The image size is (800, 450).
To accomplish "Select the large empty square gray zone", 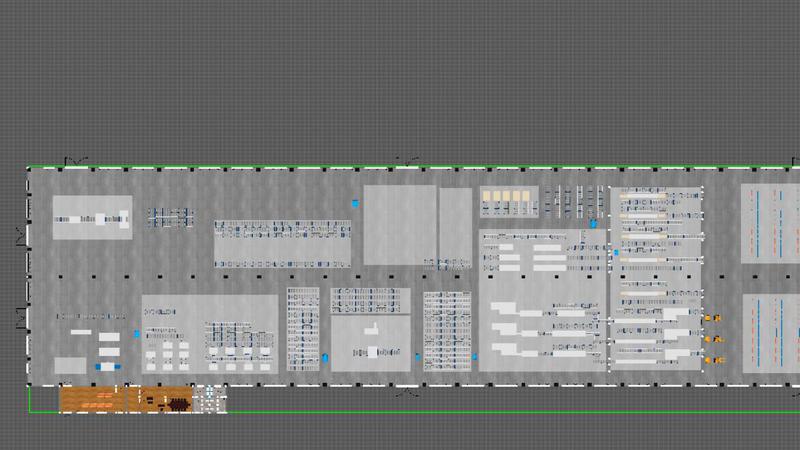I will click(x=399, y=224).
